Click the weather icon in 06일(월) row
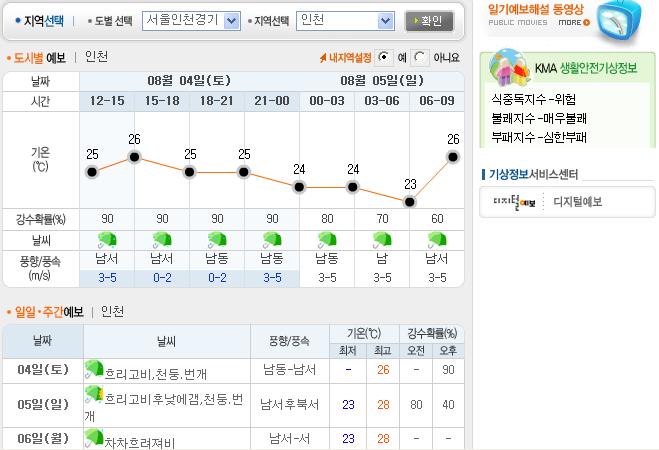Screen dimensions: 659x450 point(94,438)
